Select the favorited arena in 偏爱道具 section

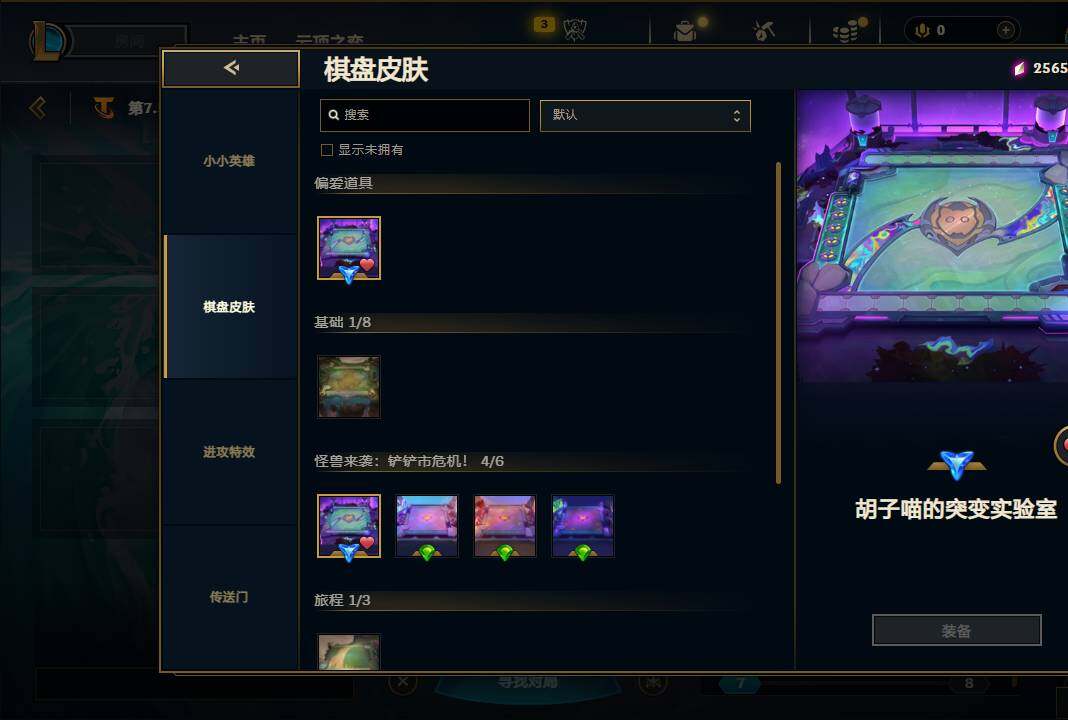349,248
